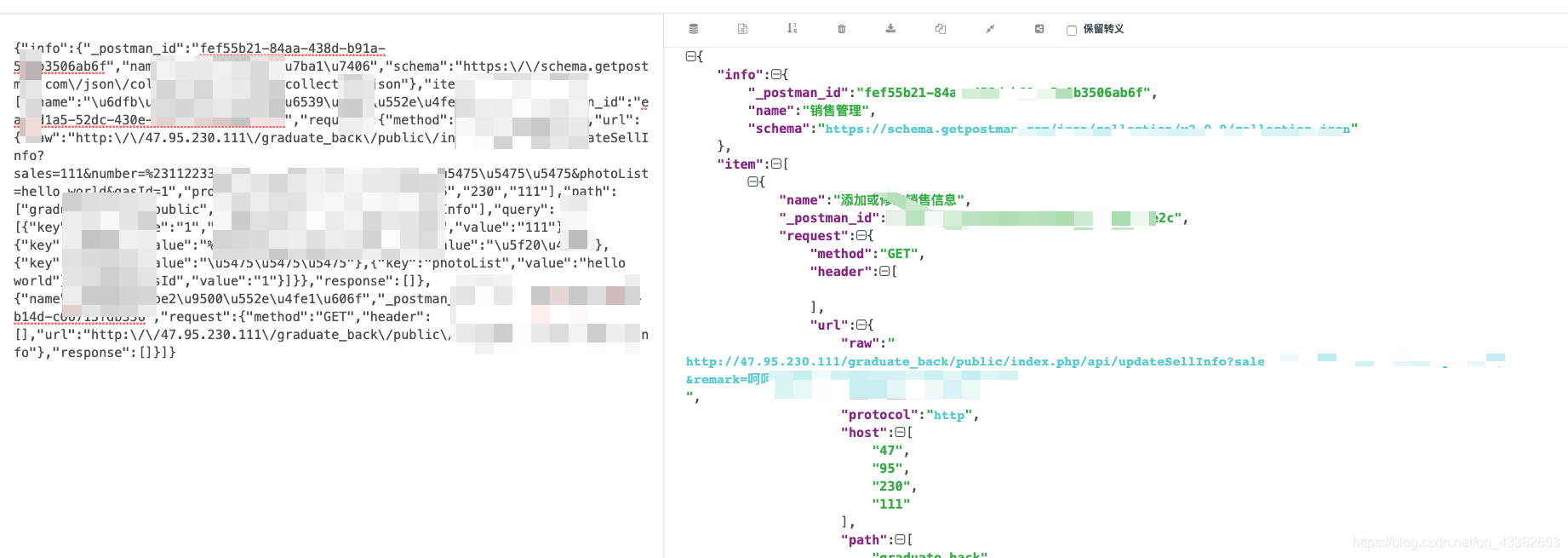Click the download tray icon
Image resolution: width=1568 pixels, height=558 pixels.
(x=890, y=29)
